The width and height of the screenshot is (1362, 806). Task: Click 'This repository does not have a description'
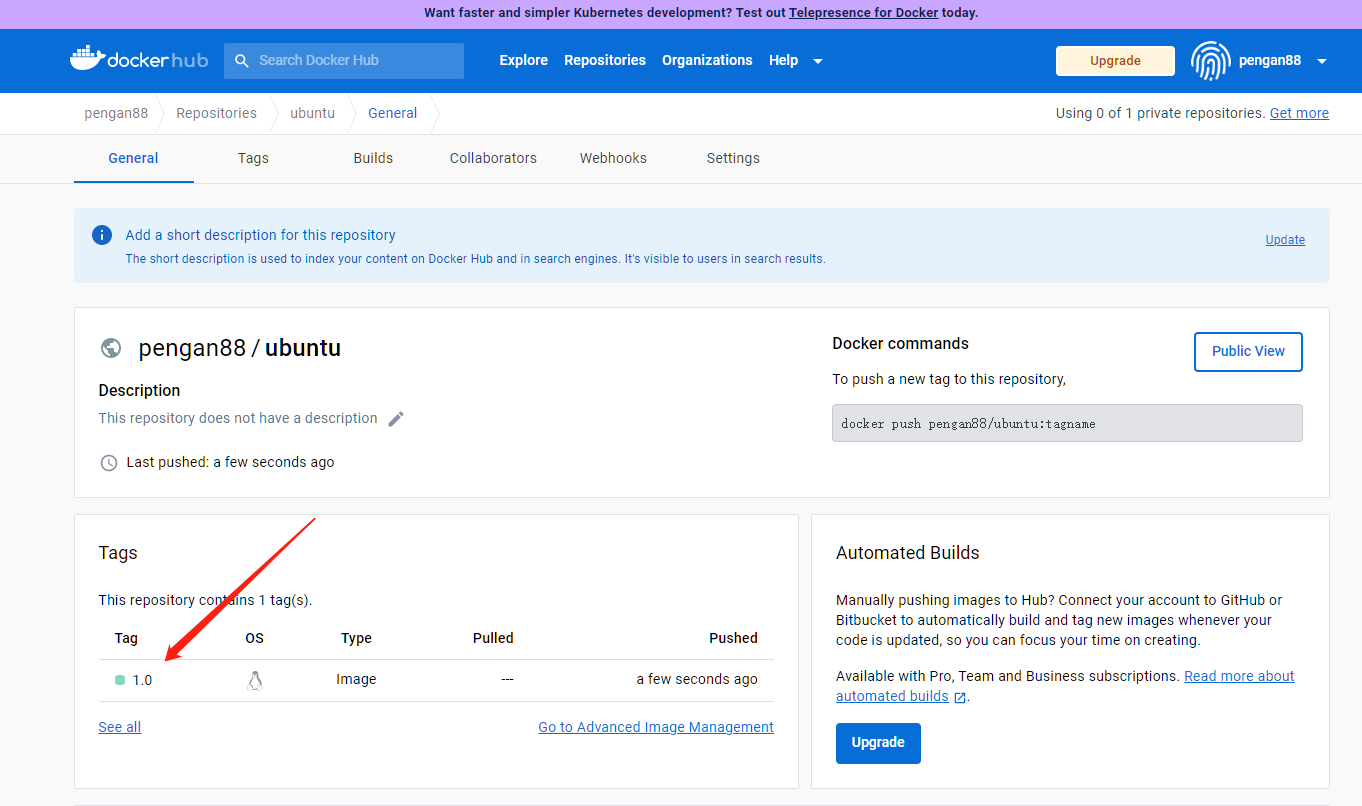coord(238,418)
